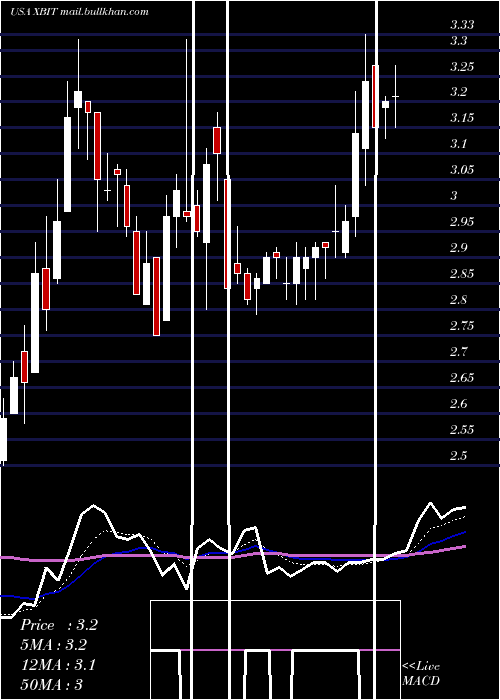Click the 50MA : 3 readout

pyautogui.click(x=51, y=685)
